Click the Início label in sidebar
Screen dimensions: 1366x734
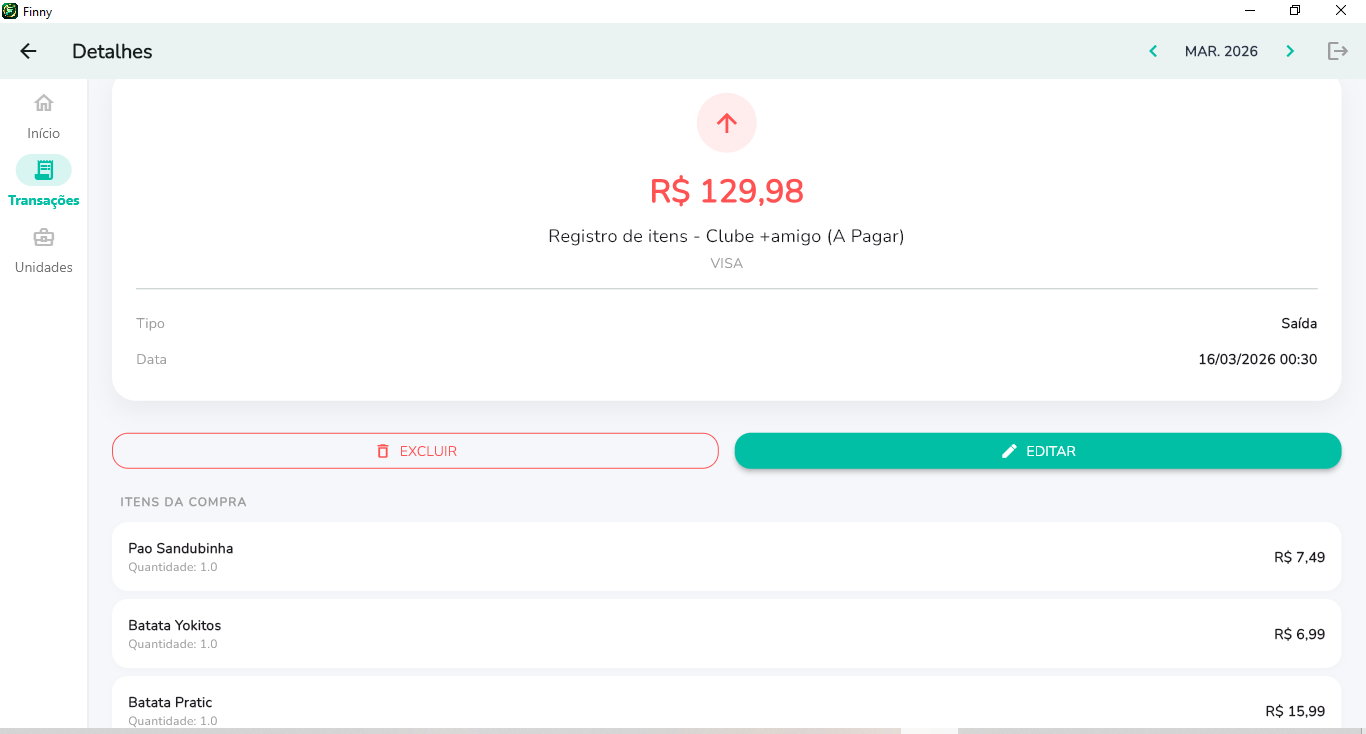click(44, 133)
